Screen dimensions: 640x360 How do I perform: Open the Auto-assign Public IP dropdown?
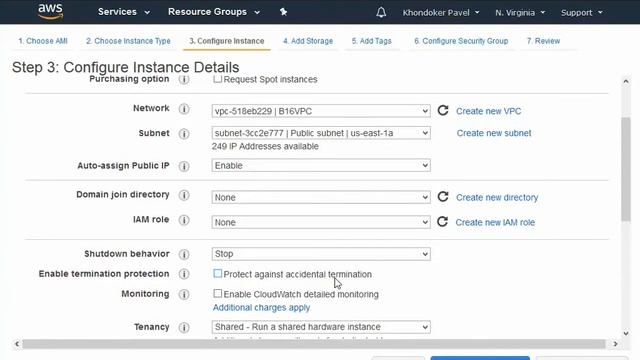(x=321, y=165)
